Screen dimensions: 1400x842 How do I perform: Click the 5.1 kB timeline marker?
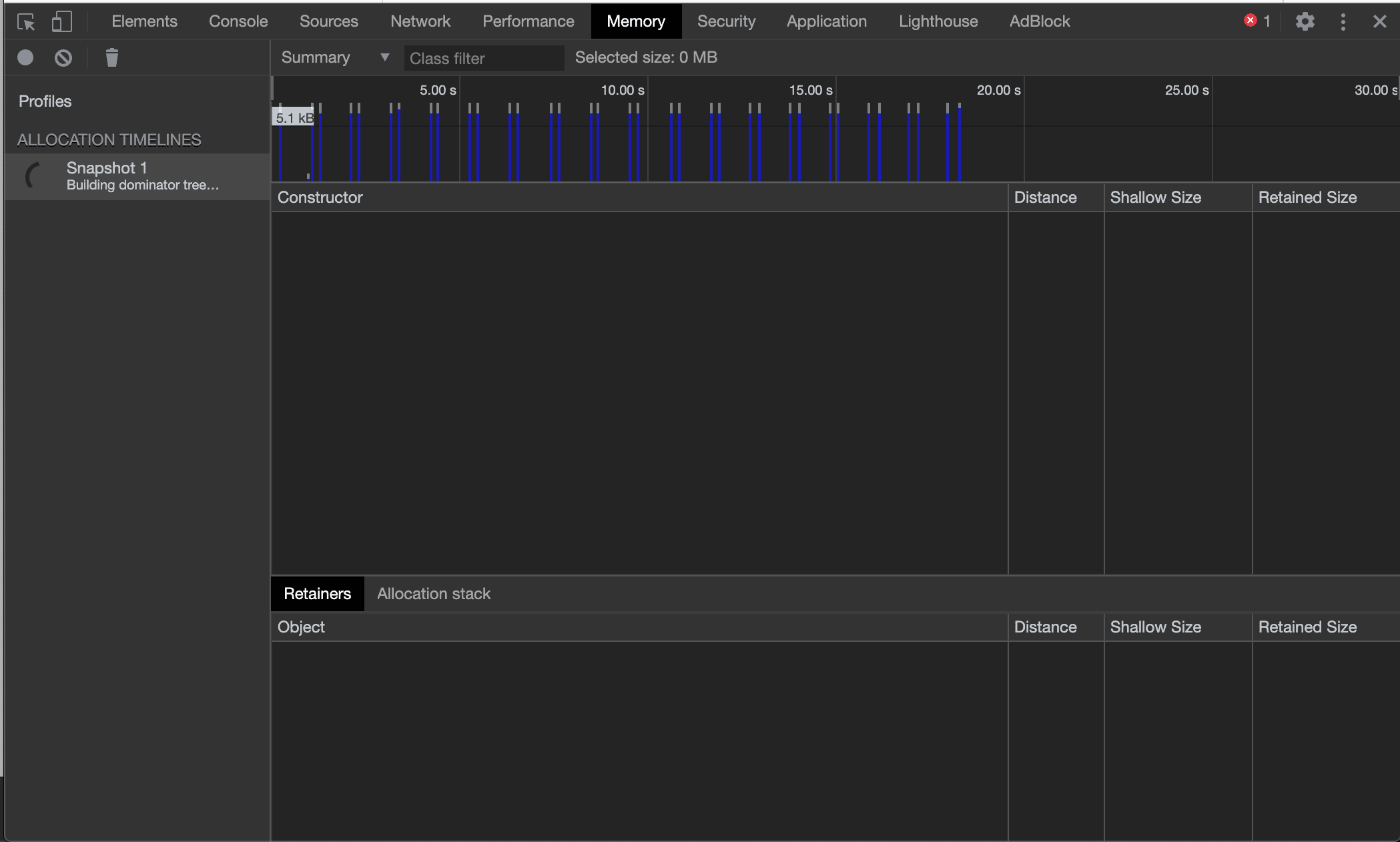[293, 118]
